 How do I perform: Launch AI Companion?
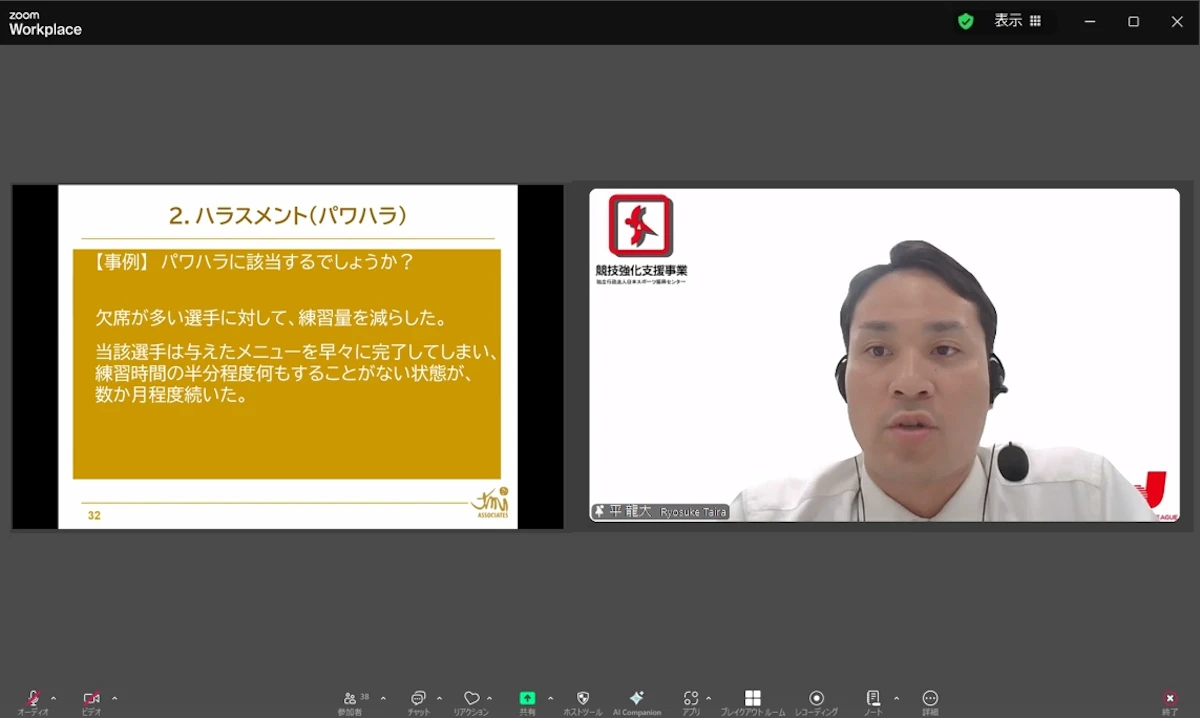coord(637,698)
